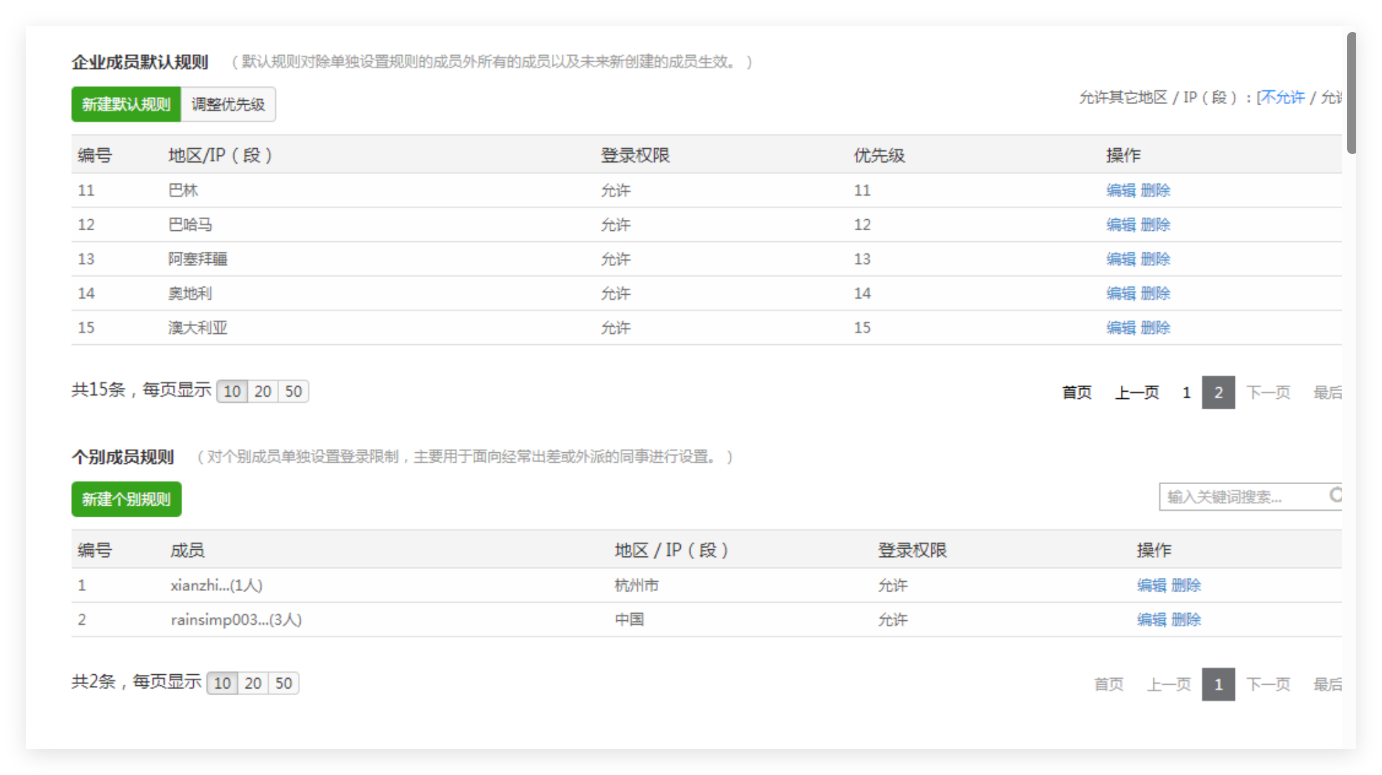Delete rule 14 奥地利
Screen dimensions: 1382x775
[1156, 293]
